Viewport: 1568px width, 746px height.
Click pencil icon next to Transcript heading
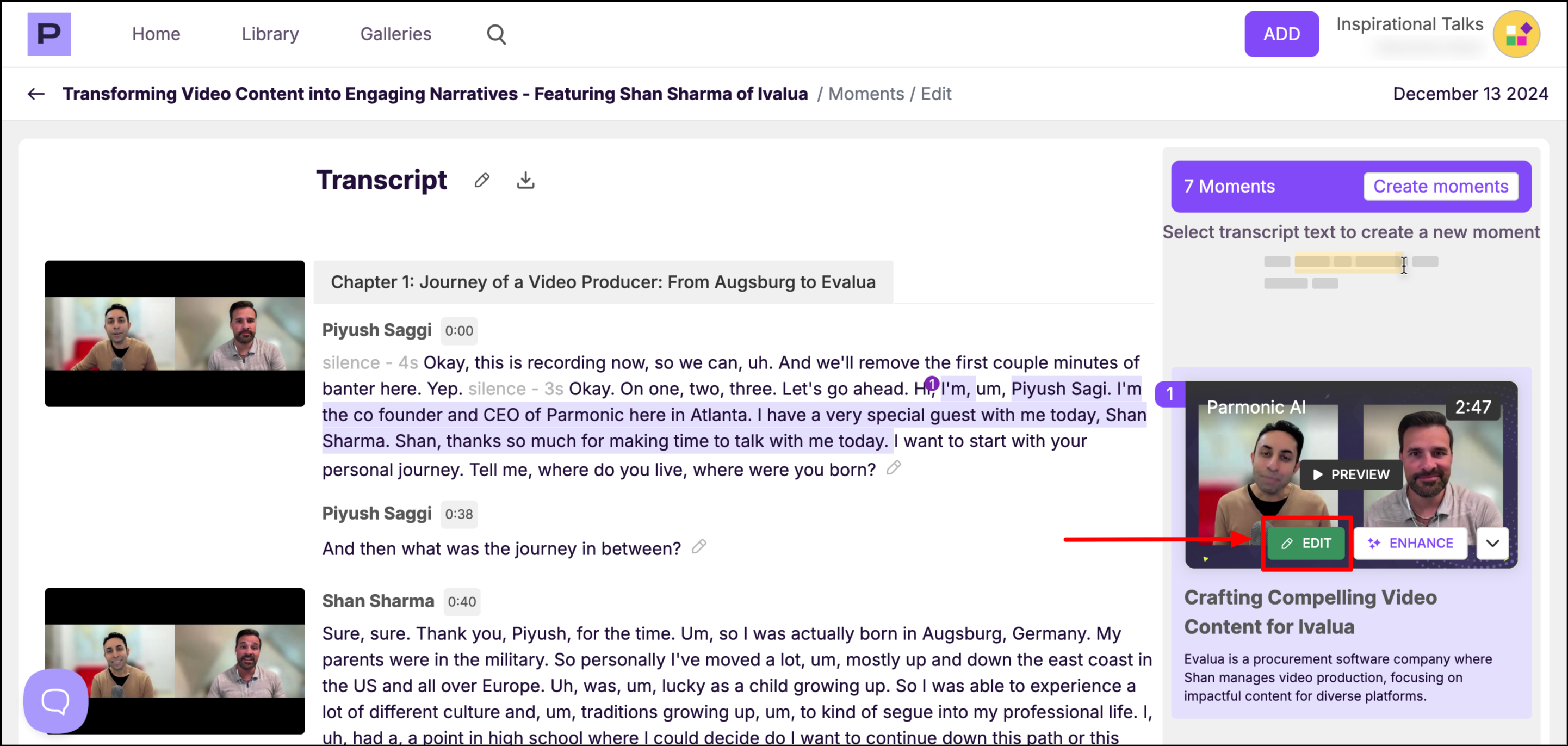(x=481, y=180)
